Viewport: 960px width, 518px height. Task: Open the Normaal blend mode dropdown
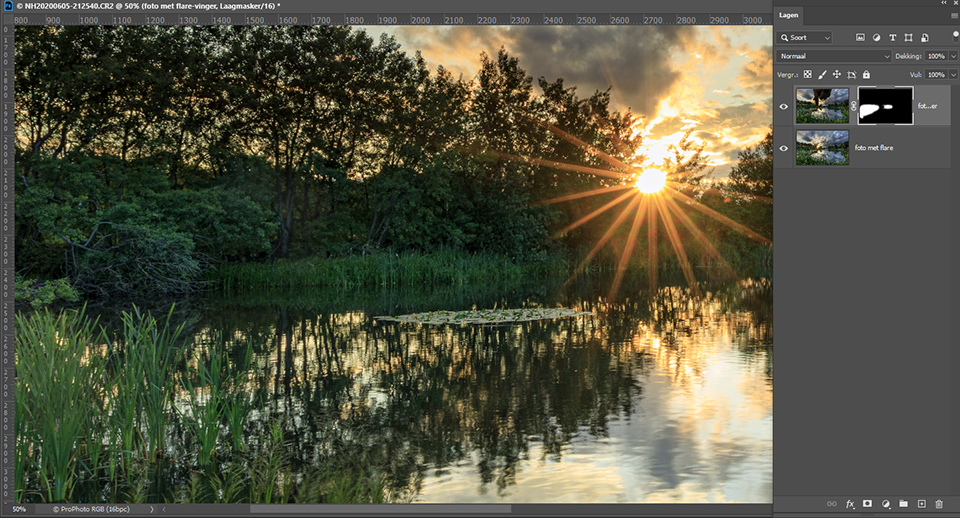tap(834, 56)
